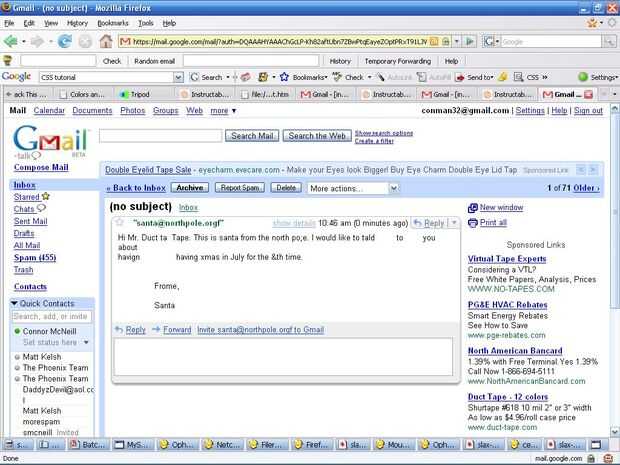620x465 pixels.
Task: Click Random email toolbar button
Action: pos(154,61)
